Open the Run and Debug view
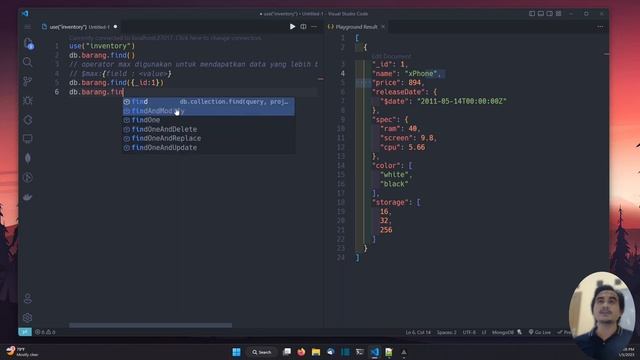The image size is (640, 360). pos(28,100)
